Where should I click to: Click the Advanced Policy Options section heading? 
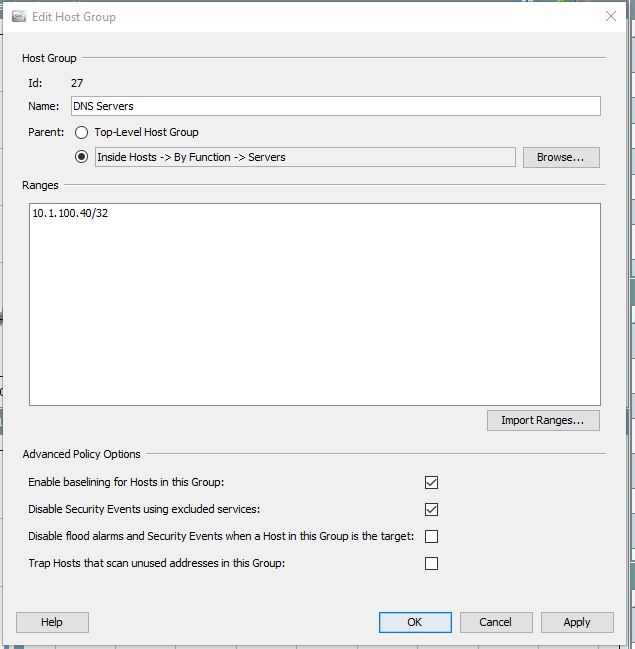[82, 454]
